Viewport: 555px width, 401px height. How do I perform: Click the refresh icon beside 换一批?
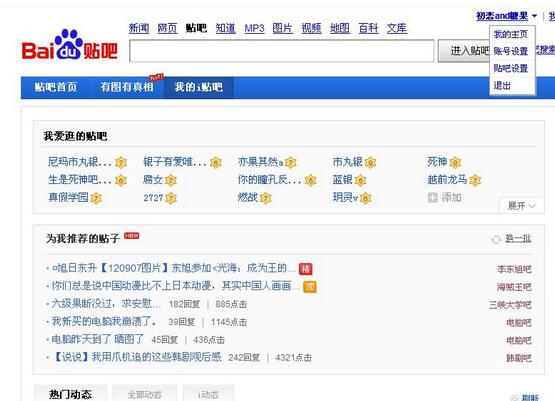pyautogui.click(x=496, y=240)
